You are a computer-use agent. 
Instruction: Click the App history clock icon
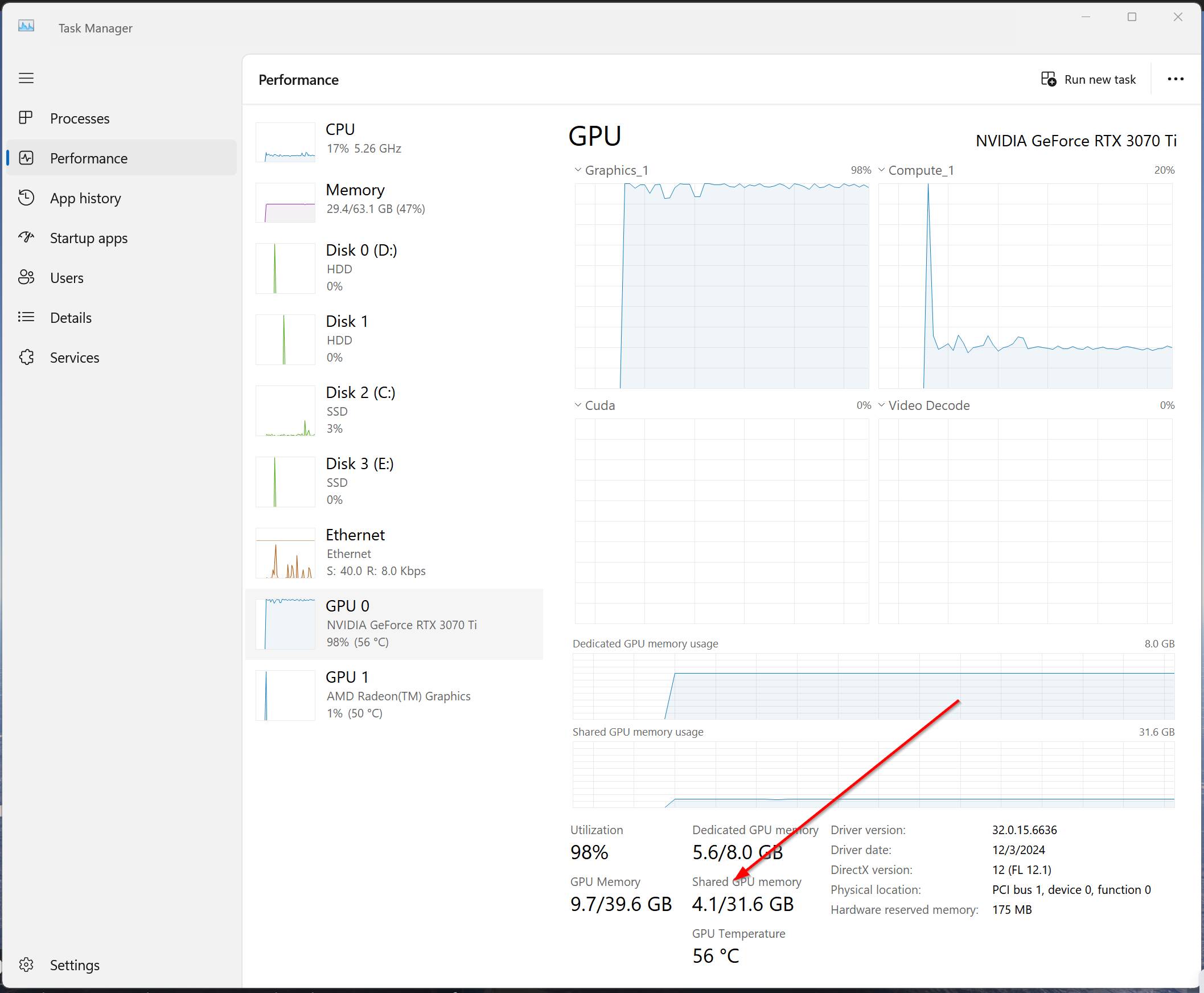click(26, 198)
